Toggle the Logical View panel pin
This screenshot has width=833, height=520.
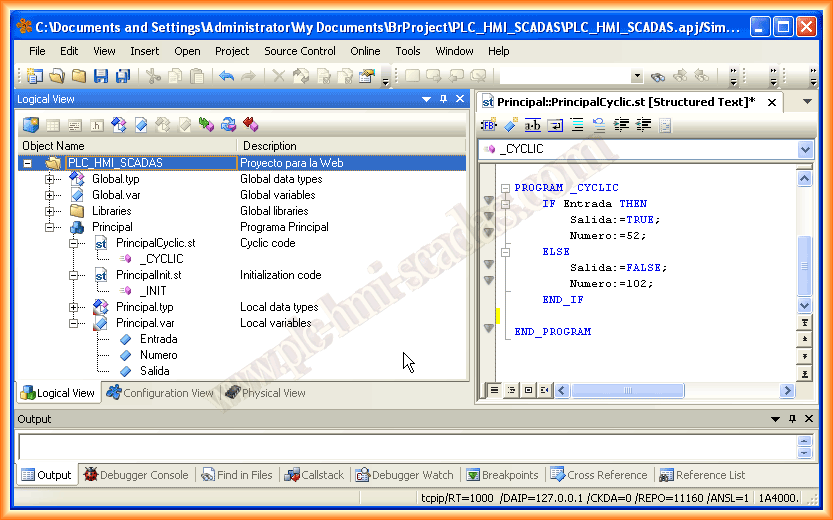coord(443,99)
